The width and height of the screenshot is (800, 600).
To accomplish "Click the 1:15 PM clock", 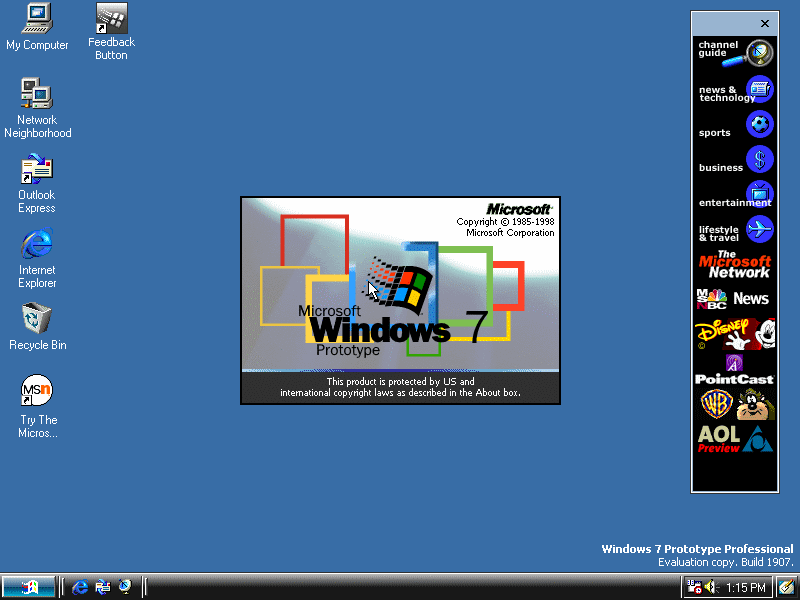I will click(x=745, y=588).
